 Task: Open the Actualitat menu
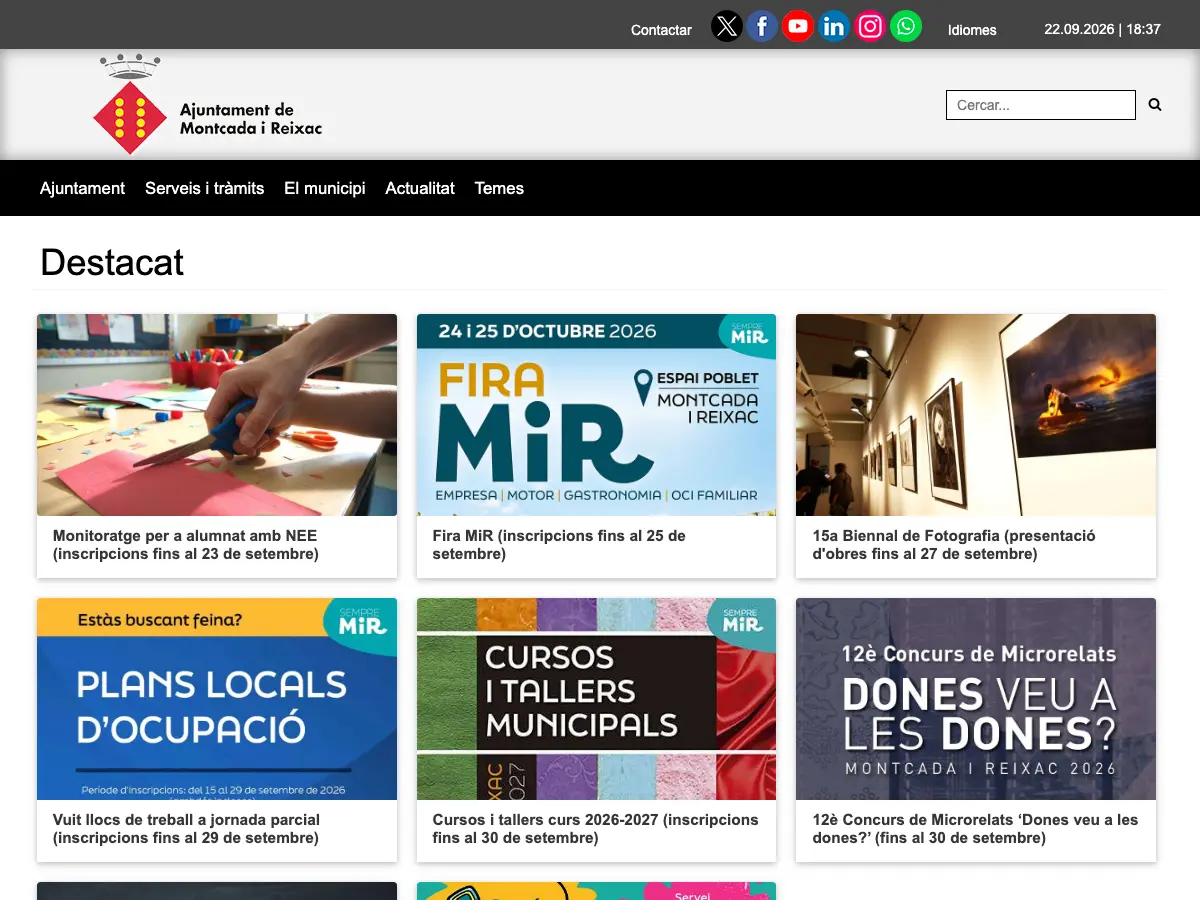[x=420, y=188]
